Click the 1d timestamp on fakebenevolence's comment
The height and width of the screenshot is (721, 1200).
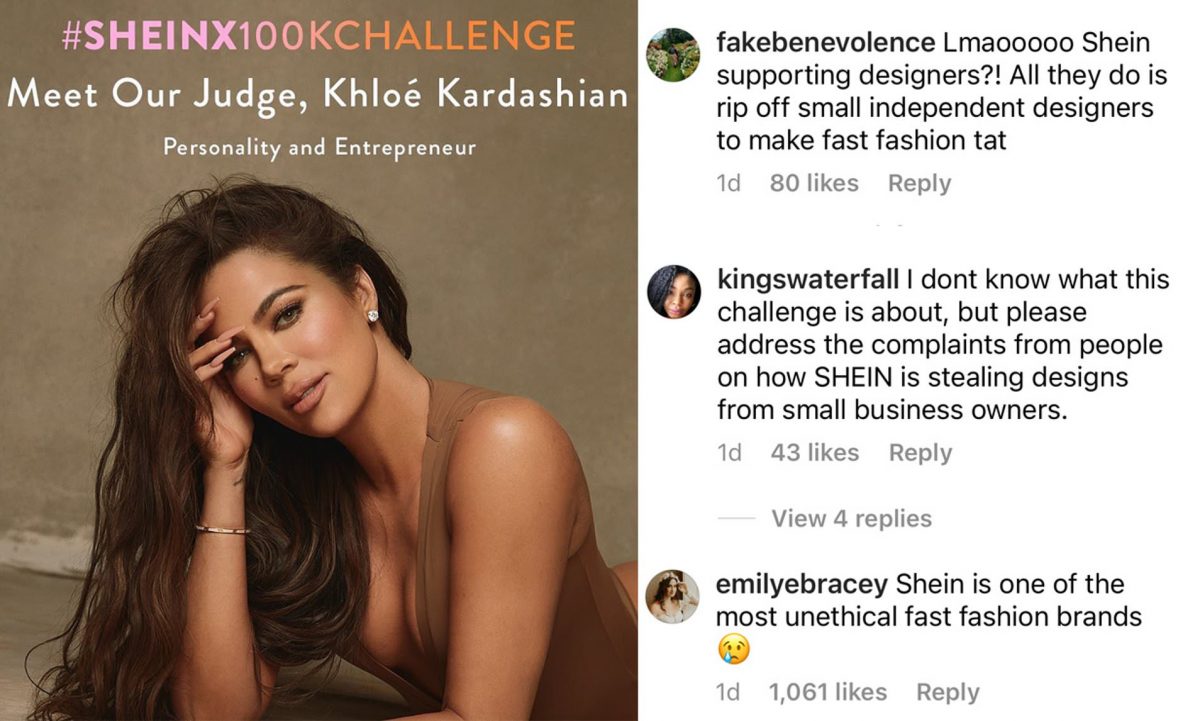pos(729,183)
